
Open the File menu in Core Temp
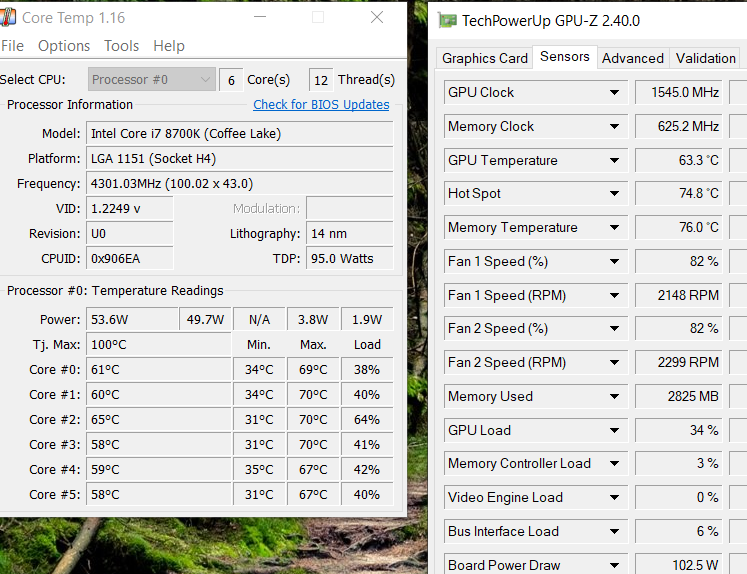[12, 46]
